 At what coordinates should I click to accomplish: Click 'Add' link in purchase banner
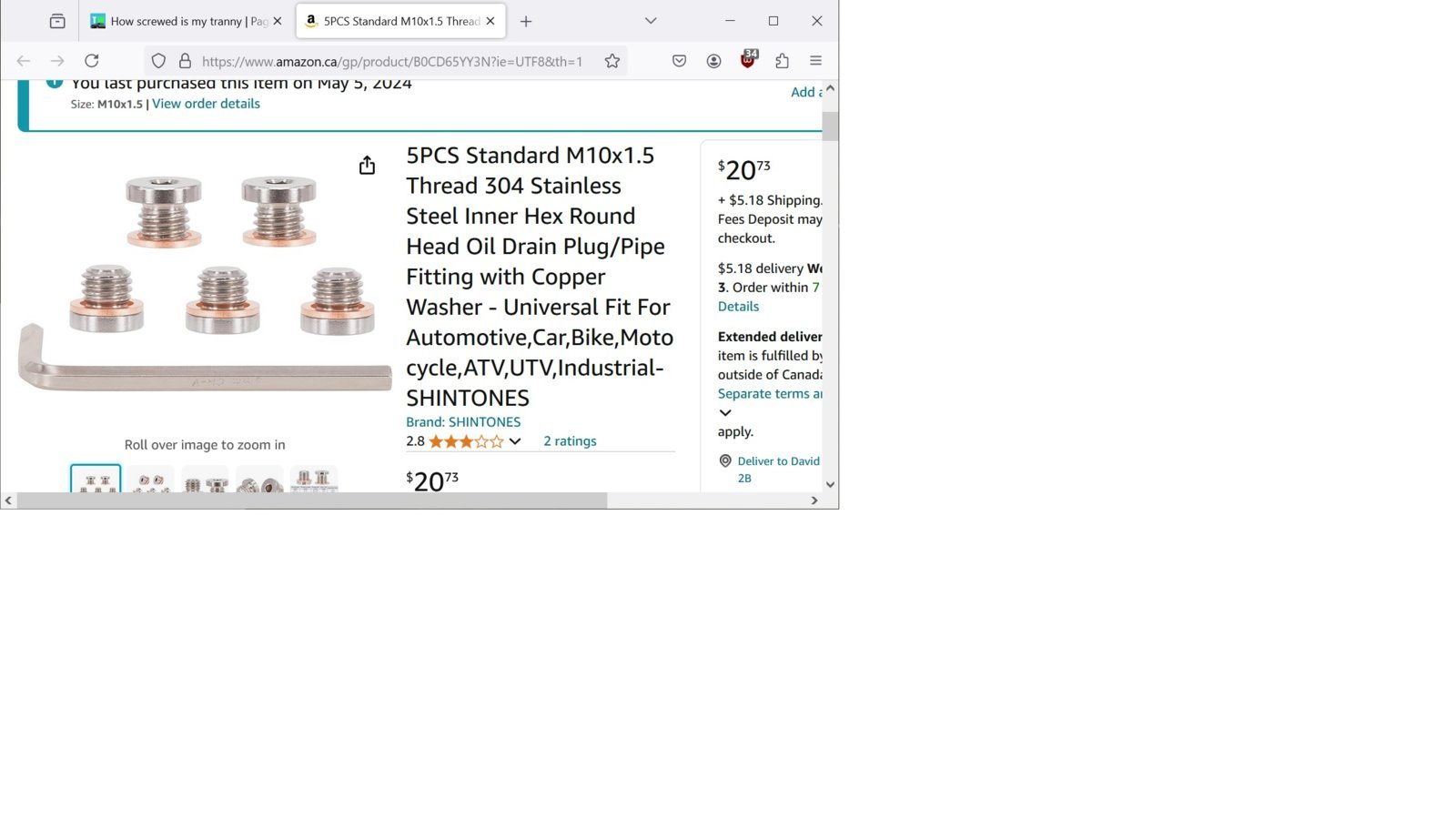[805, 92]
